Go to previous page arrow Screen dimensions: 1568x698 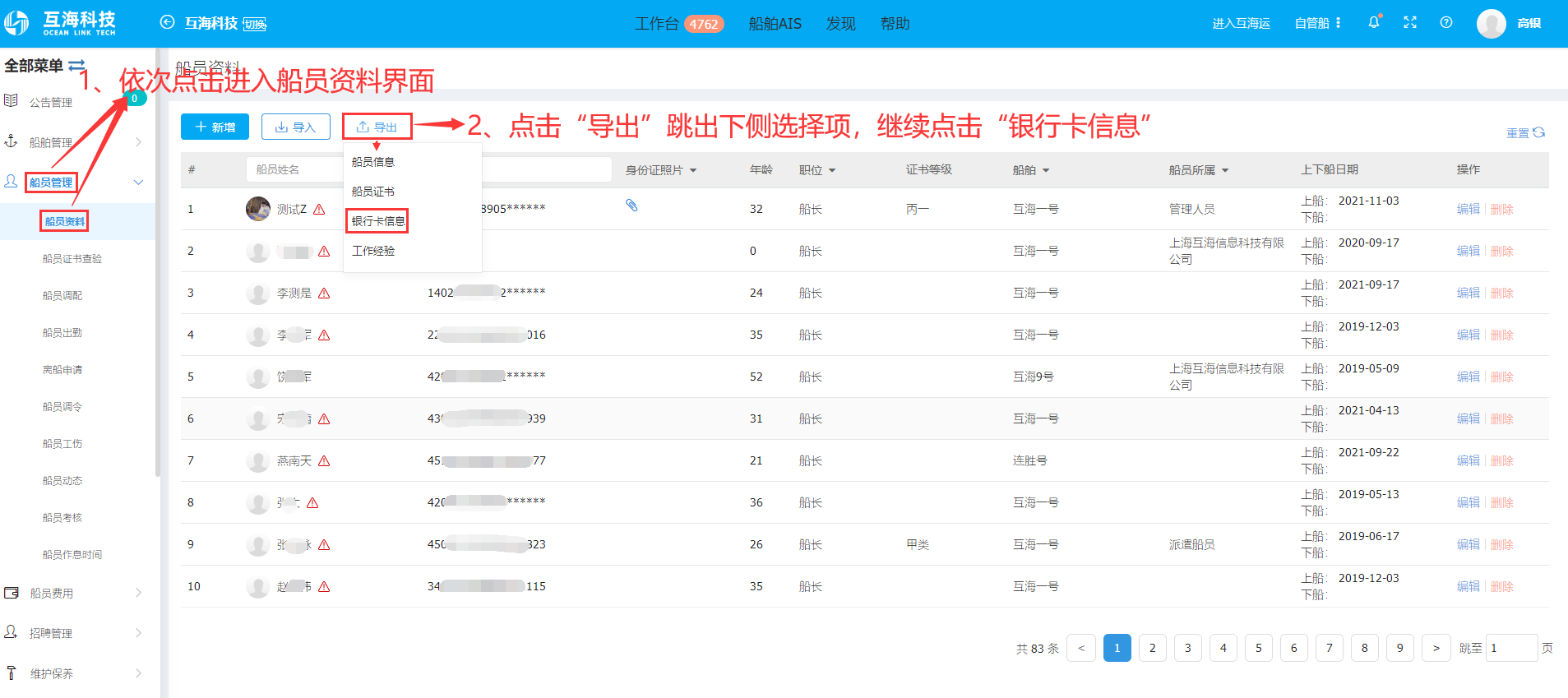coord(1081,648)
